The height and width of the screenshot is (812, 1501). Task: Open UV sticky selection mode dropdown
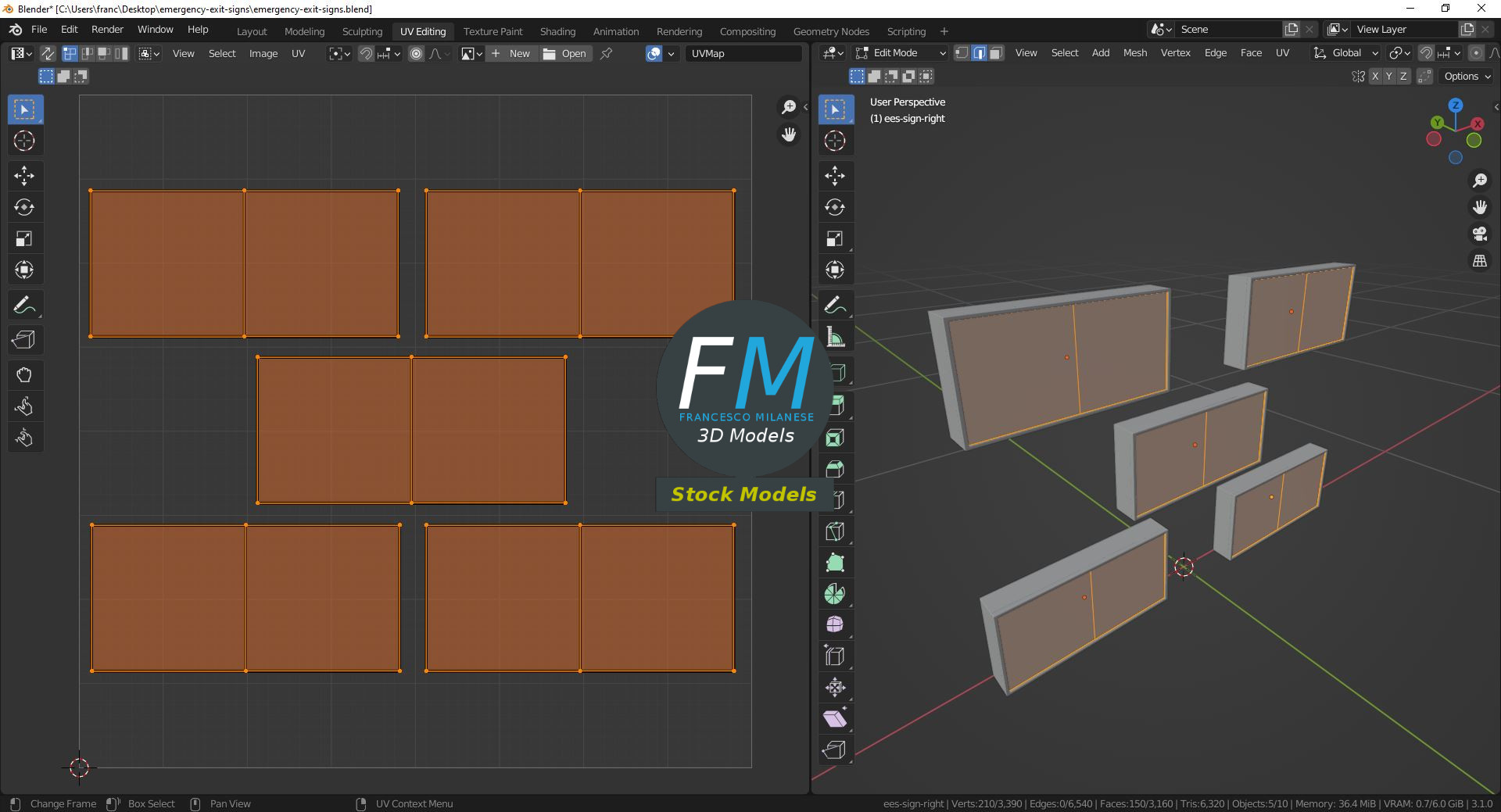(149, 53)
